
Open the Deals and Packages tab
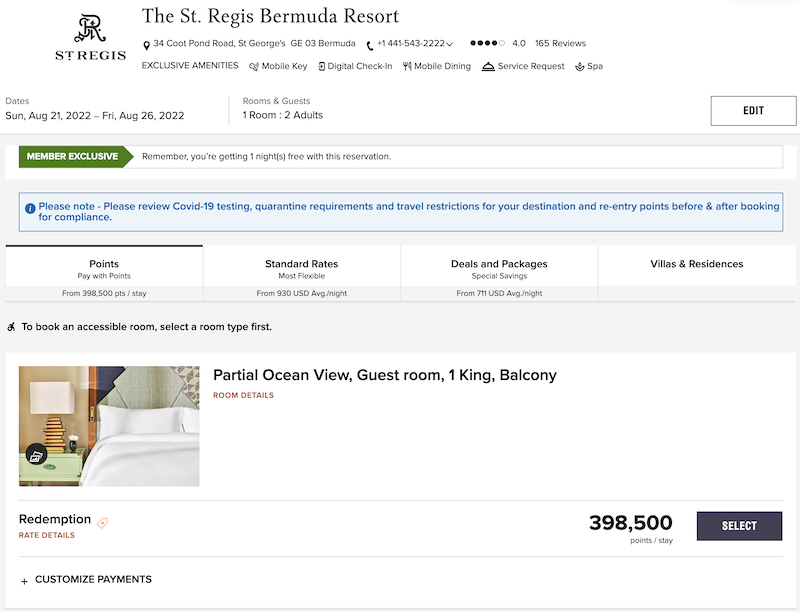pyautogui.click(x=499, y=273)
